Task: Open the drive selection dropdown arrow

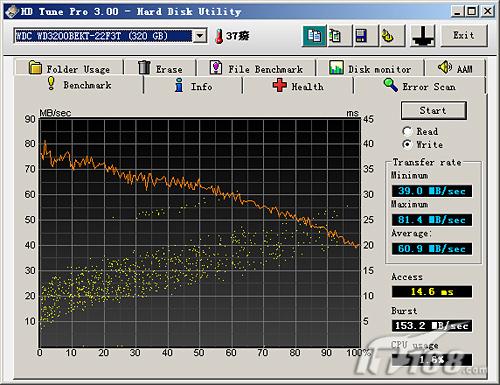Action: point(200,36)
